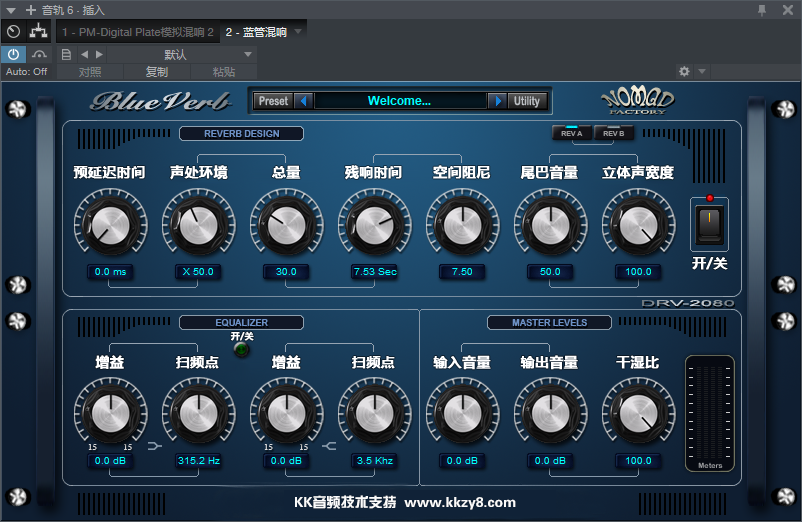Viewport: 802px width, 522px height.
Task: Click the Welcome preset name display
Action: [x=400, y=101]
